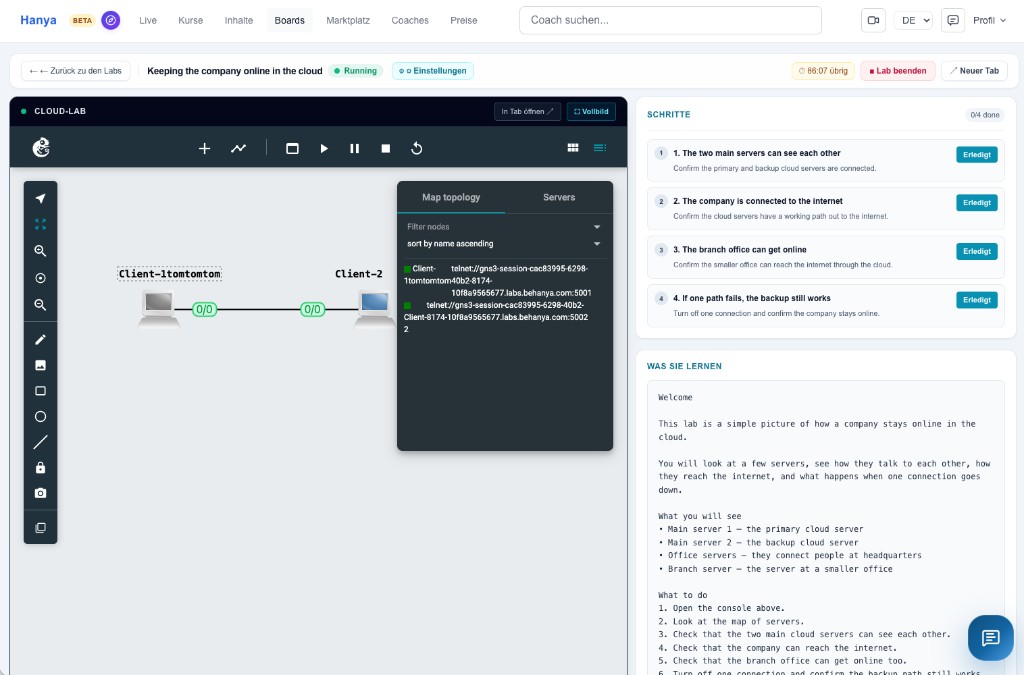Toggle the topology list icon in toolbar
Viewport: 1024px width, 675px height.
(x=600, y=148)
